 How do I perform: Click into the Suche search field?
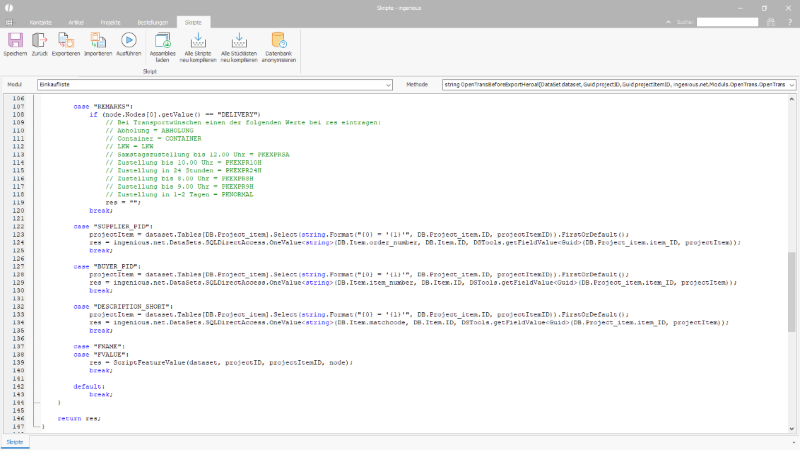[728, 22]
